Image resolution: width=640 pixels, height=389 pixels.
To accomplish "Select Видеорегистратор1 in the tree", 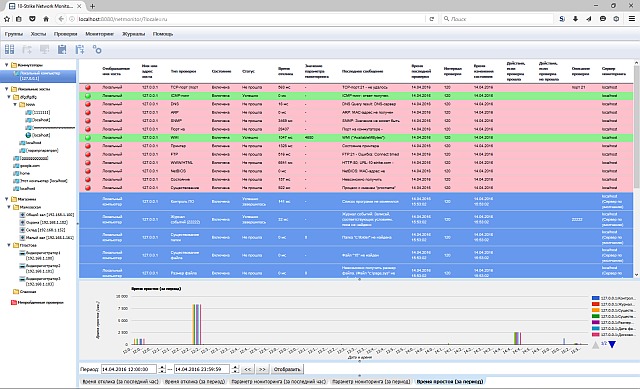I will (x=43, y=256).
